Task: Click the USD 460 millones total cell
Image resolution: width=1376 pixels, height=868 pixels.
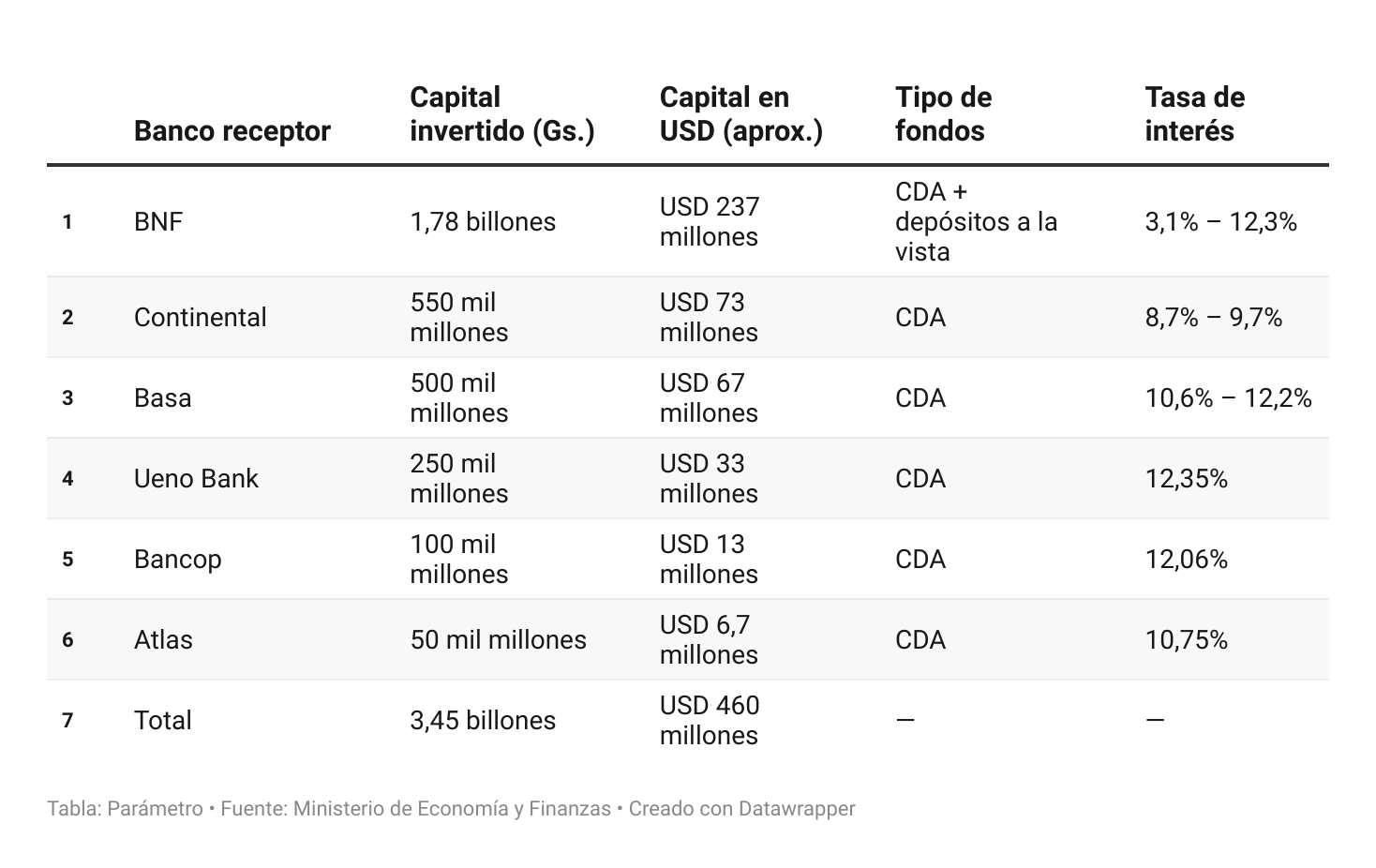Action: coord(709,721)
